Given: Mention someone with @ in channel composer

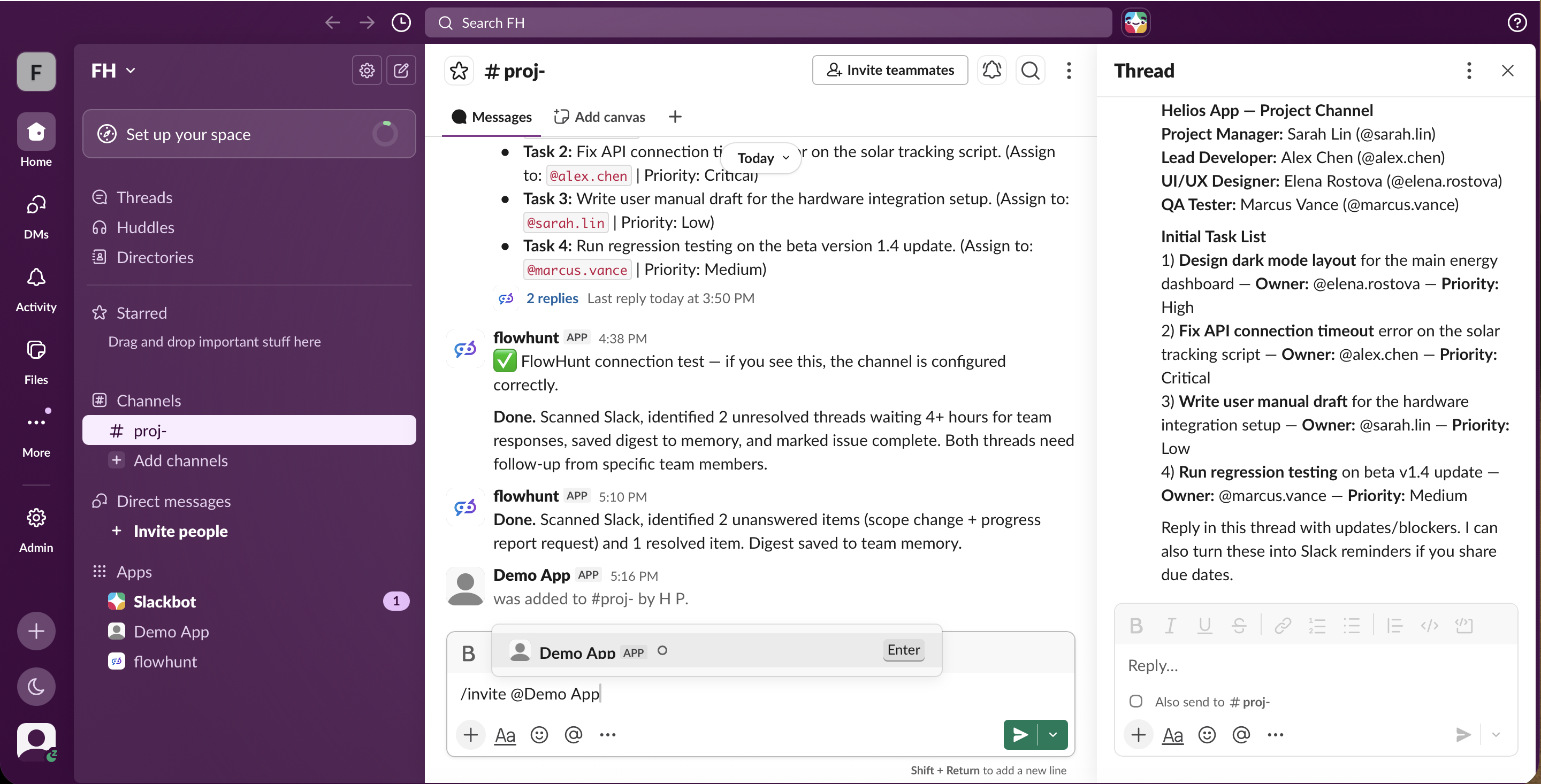Looking at the screenshot, I should (573, 734).
